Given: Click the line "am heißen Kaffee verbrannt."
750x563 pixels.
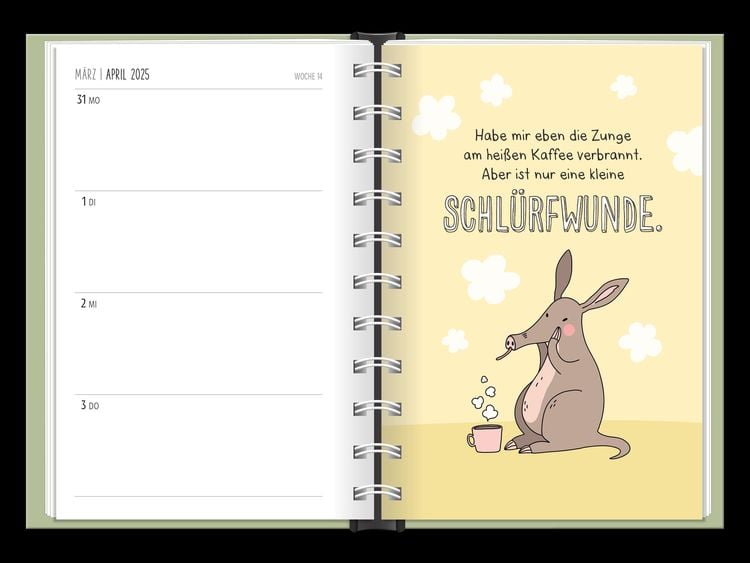Looking at the screenshot, I should click(552, 154).
